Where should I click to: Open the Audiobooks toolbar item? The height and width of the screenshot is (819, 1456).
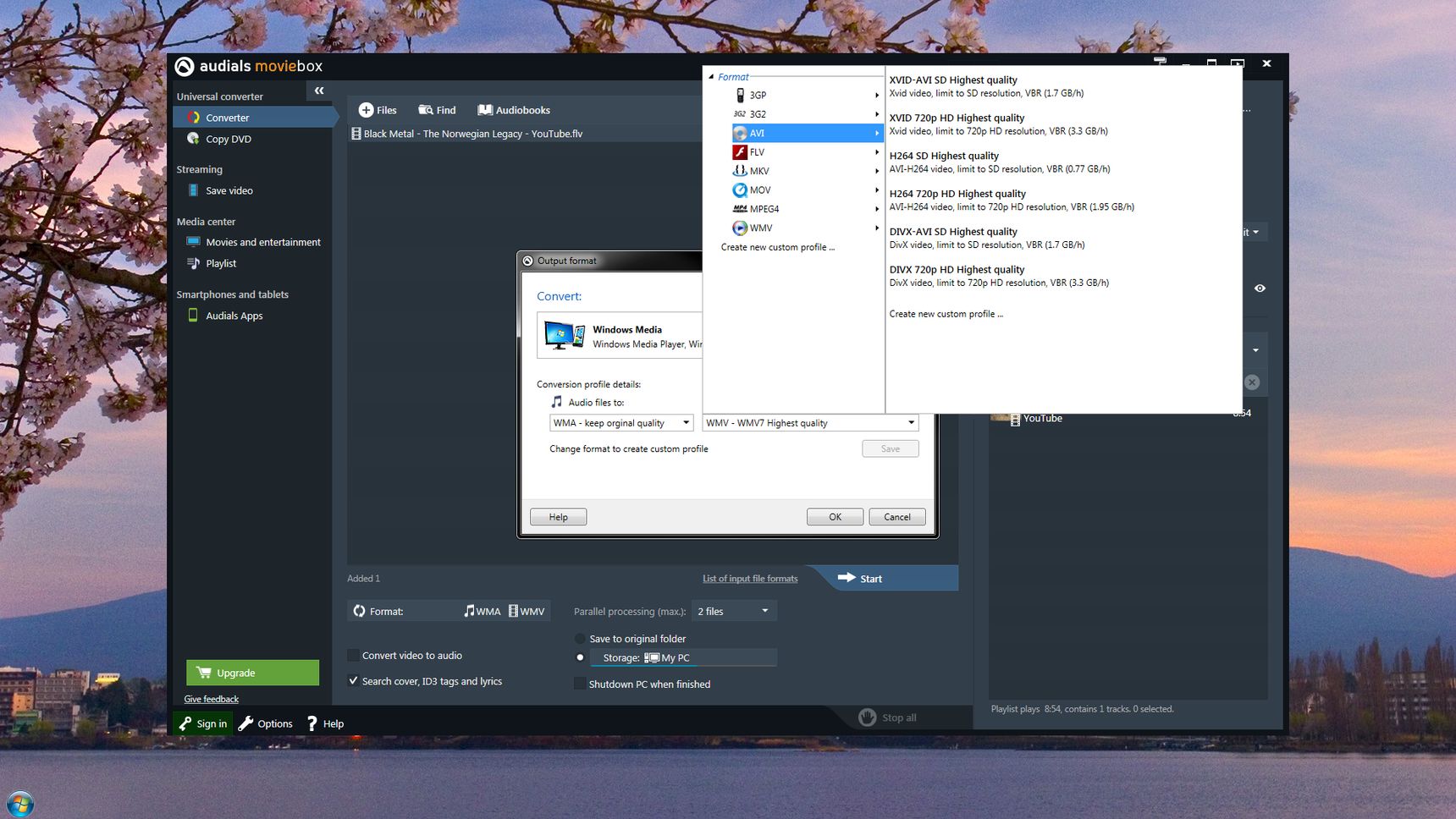[514, 110]
